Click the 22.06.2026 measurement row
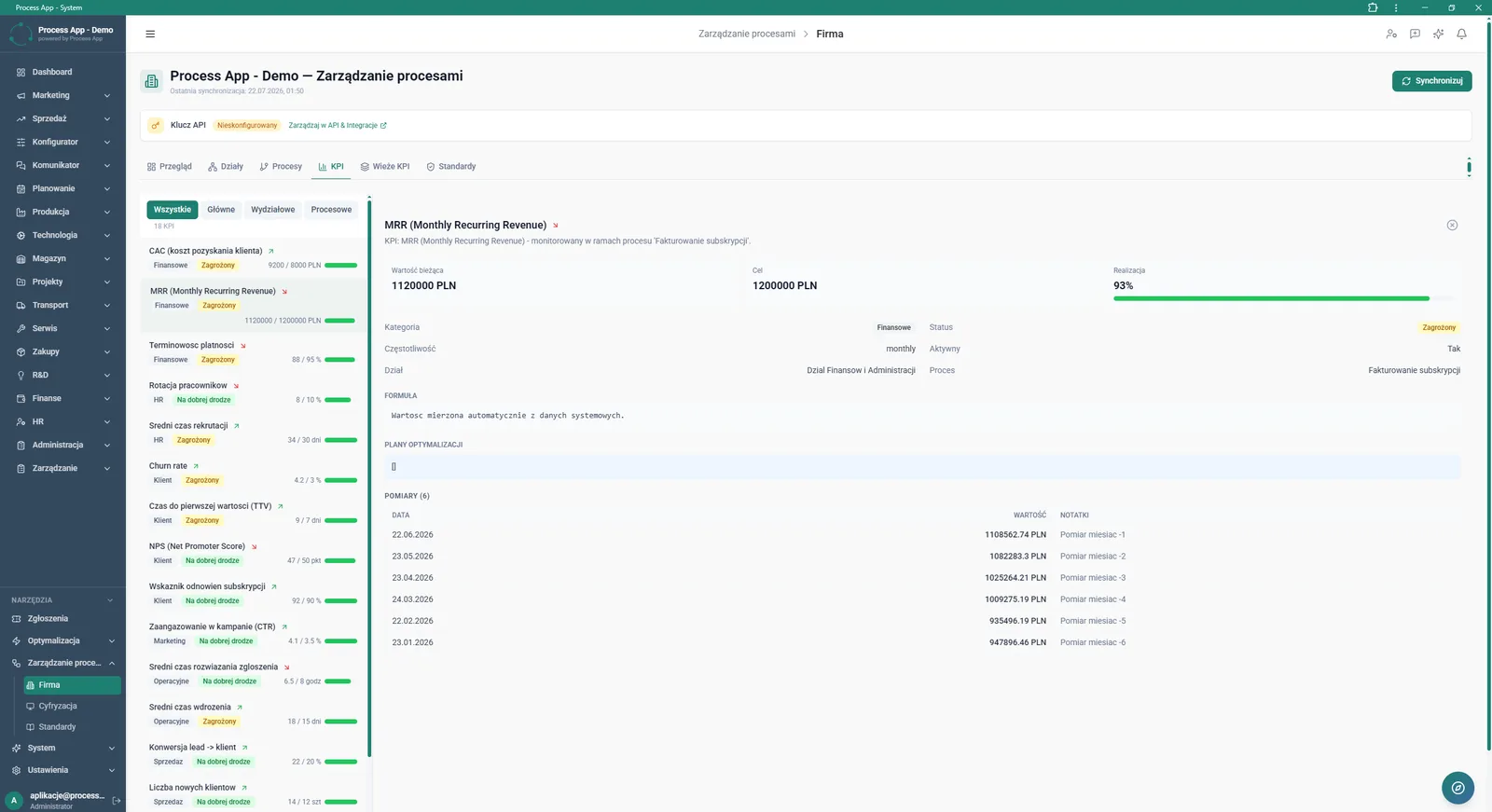 tap(922, 534)
